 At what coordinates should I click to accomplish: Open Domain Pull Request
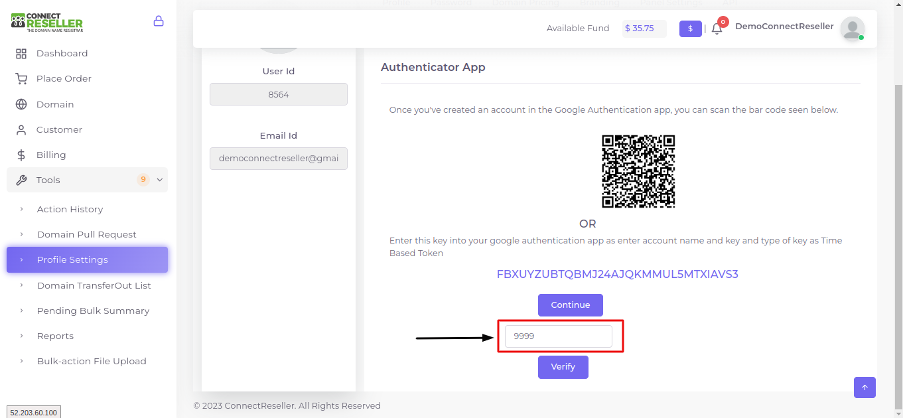87,235
